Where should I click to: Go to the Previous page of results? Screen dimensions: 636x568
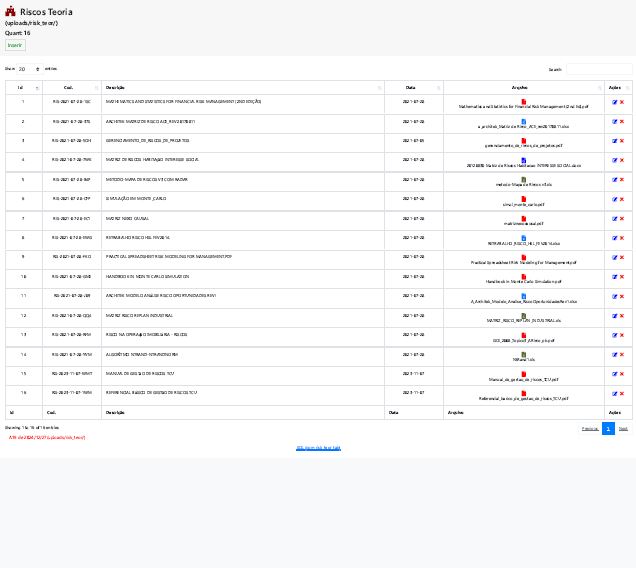pyautogui.click(x=590, y=428)
